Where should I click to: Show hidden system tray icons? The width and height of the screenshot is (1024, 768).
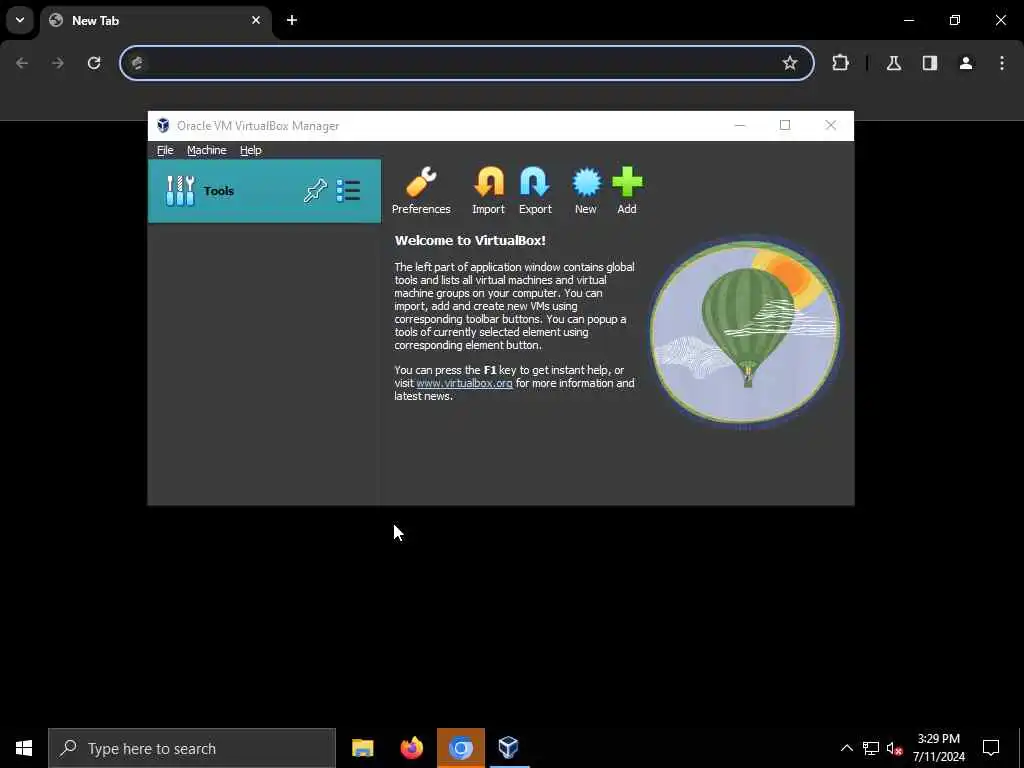click(846, 748)
